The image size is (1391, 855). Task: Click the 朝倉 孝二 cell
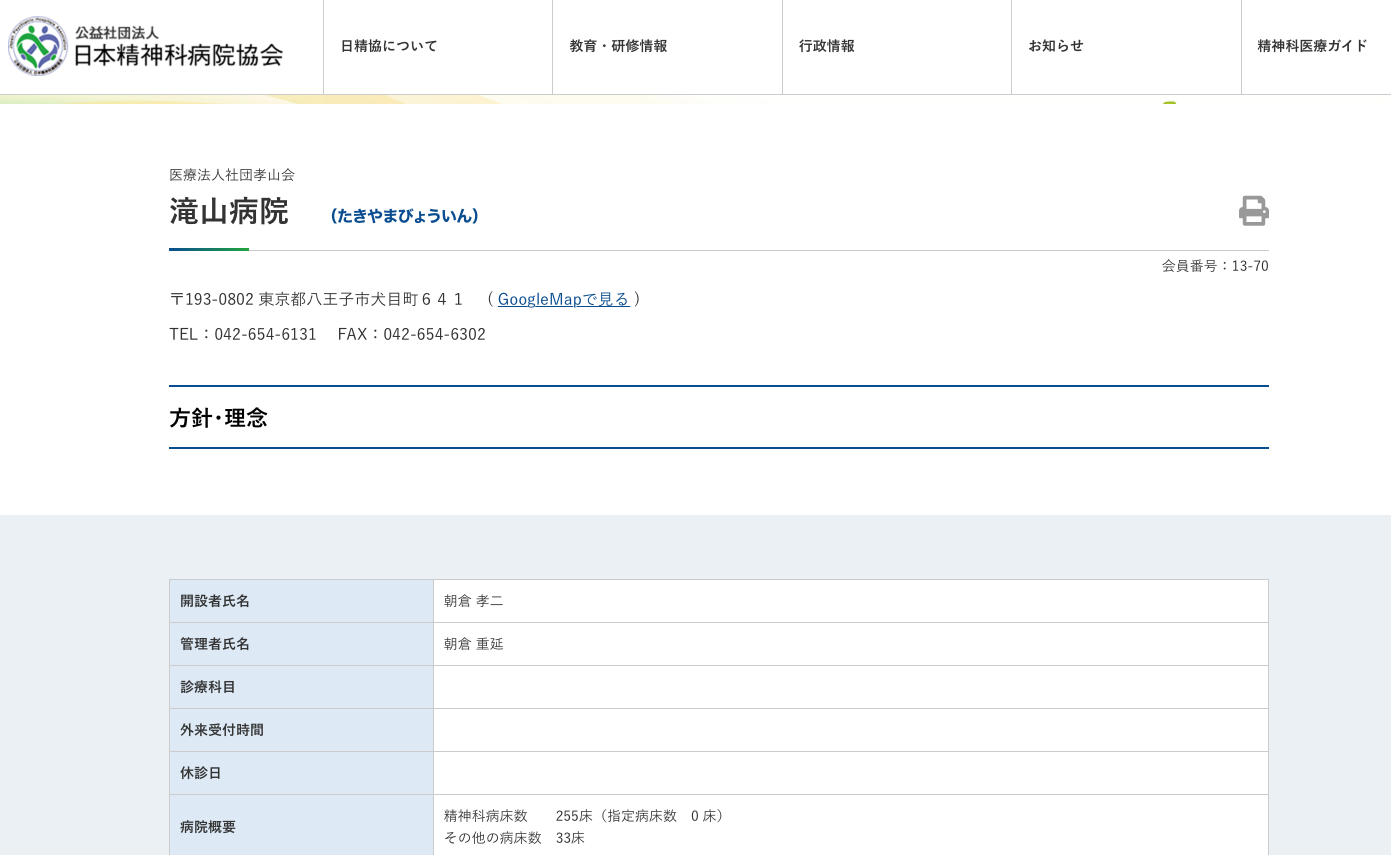pos(850,601)
